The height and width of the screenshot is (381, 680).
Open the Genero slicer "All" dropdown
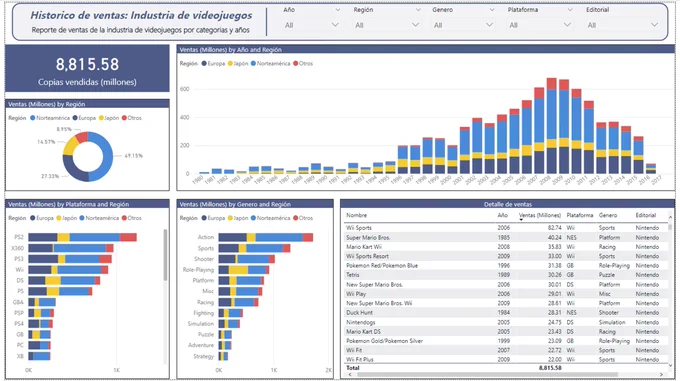pyautogui.click(x=463, y=25)
